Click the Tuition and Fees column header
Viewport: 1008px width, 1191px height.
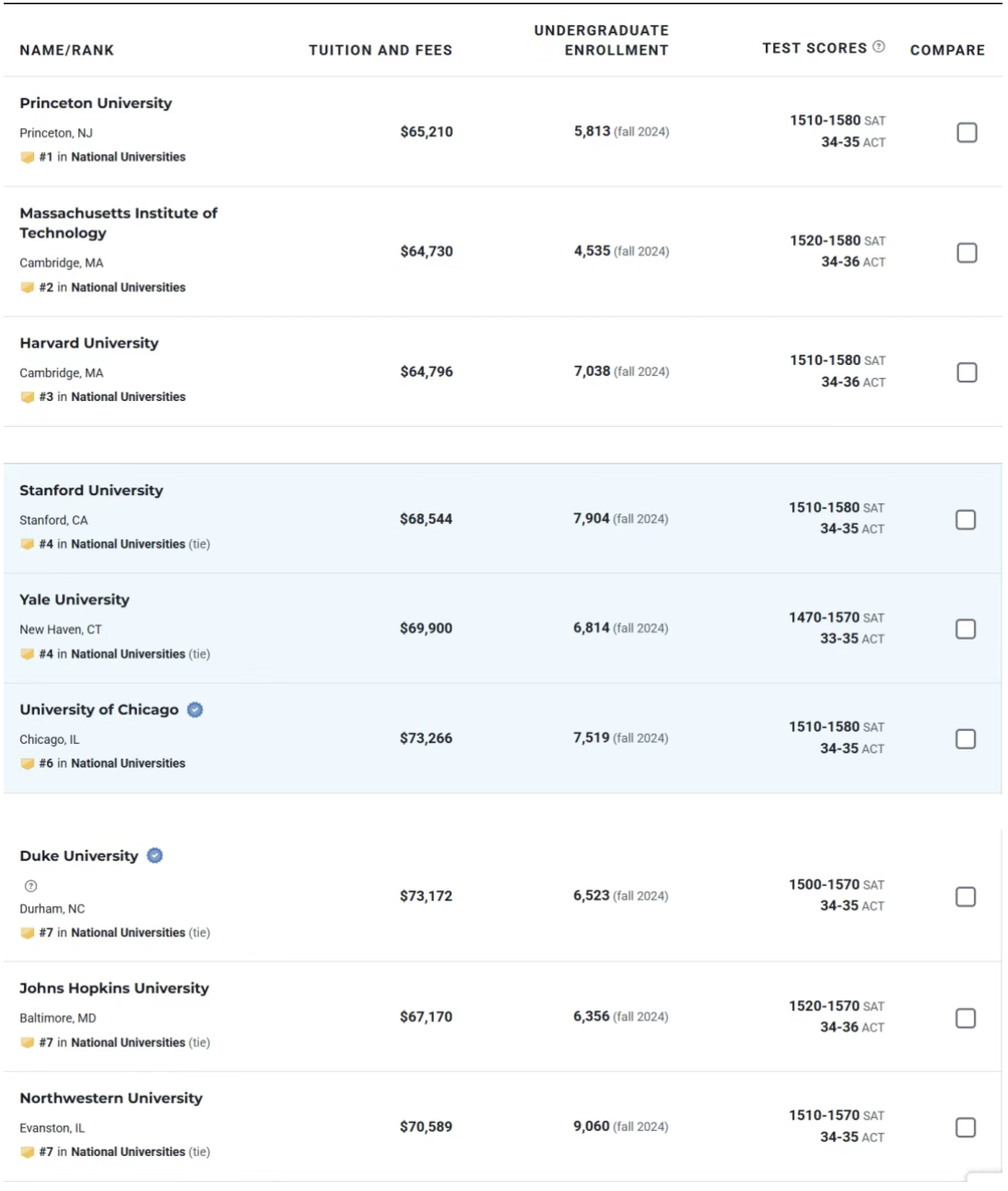[381, 50]
